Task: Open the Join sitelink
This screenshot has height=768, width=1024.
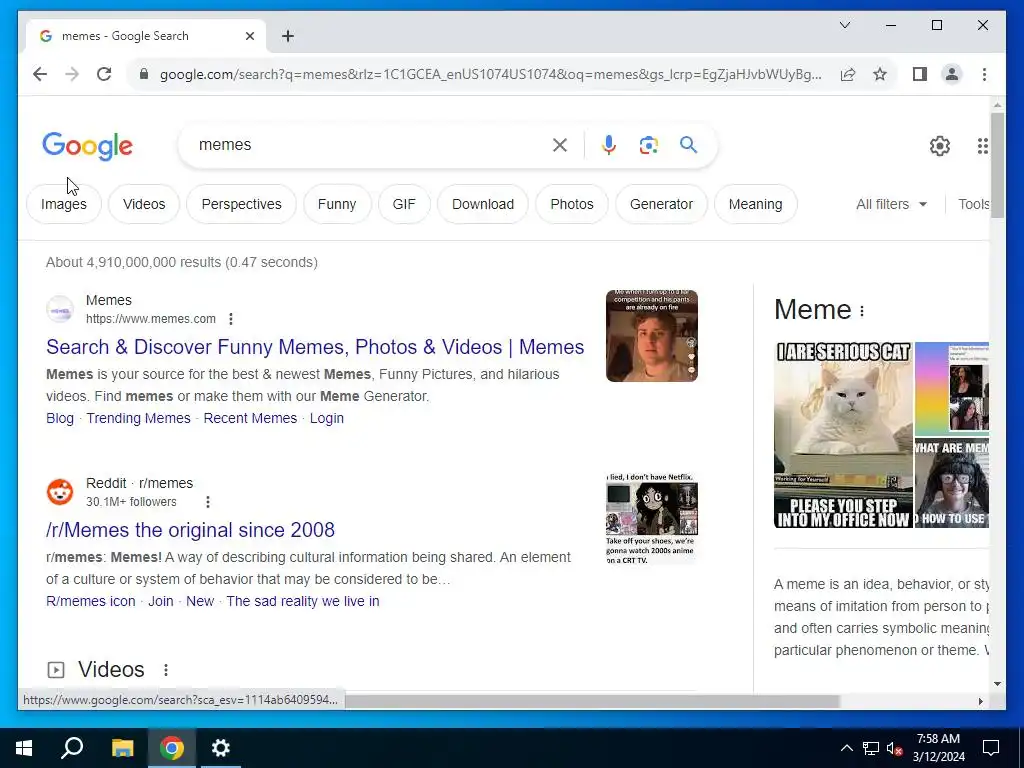Action: [161, 601]
